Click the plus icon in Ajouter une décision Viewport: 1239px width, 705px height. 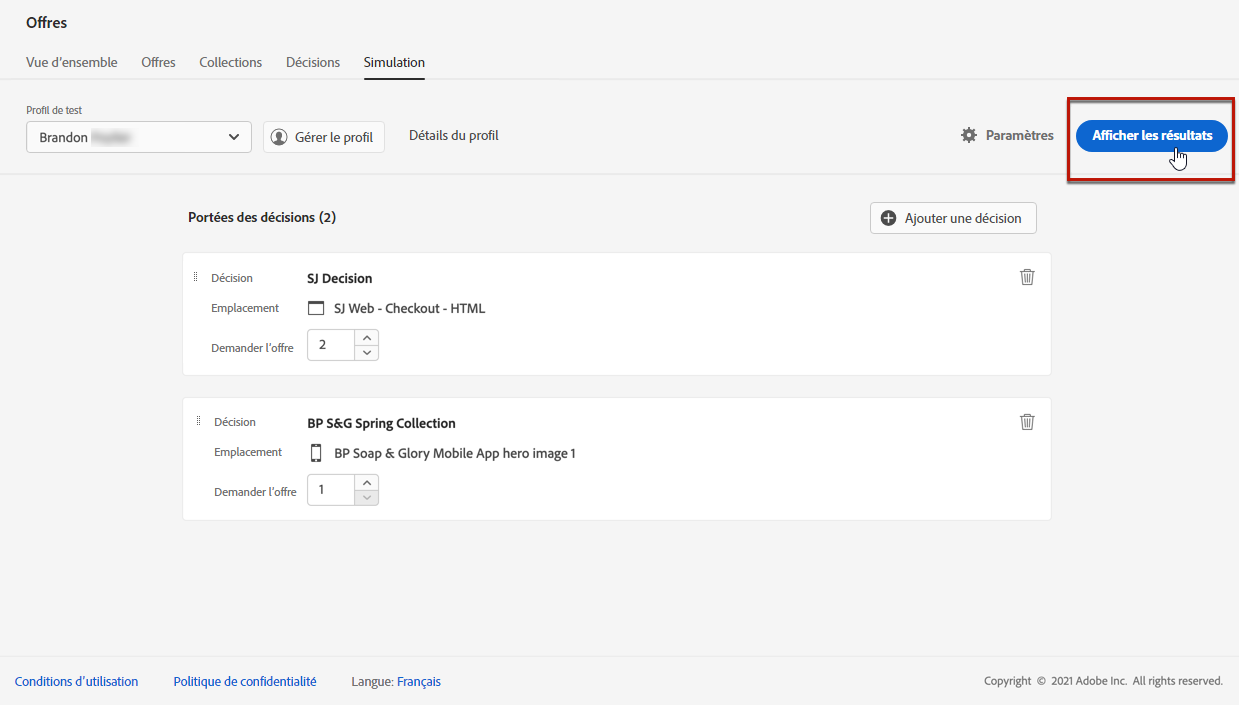[x=888, y=218]
